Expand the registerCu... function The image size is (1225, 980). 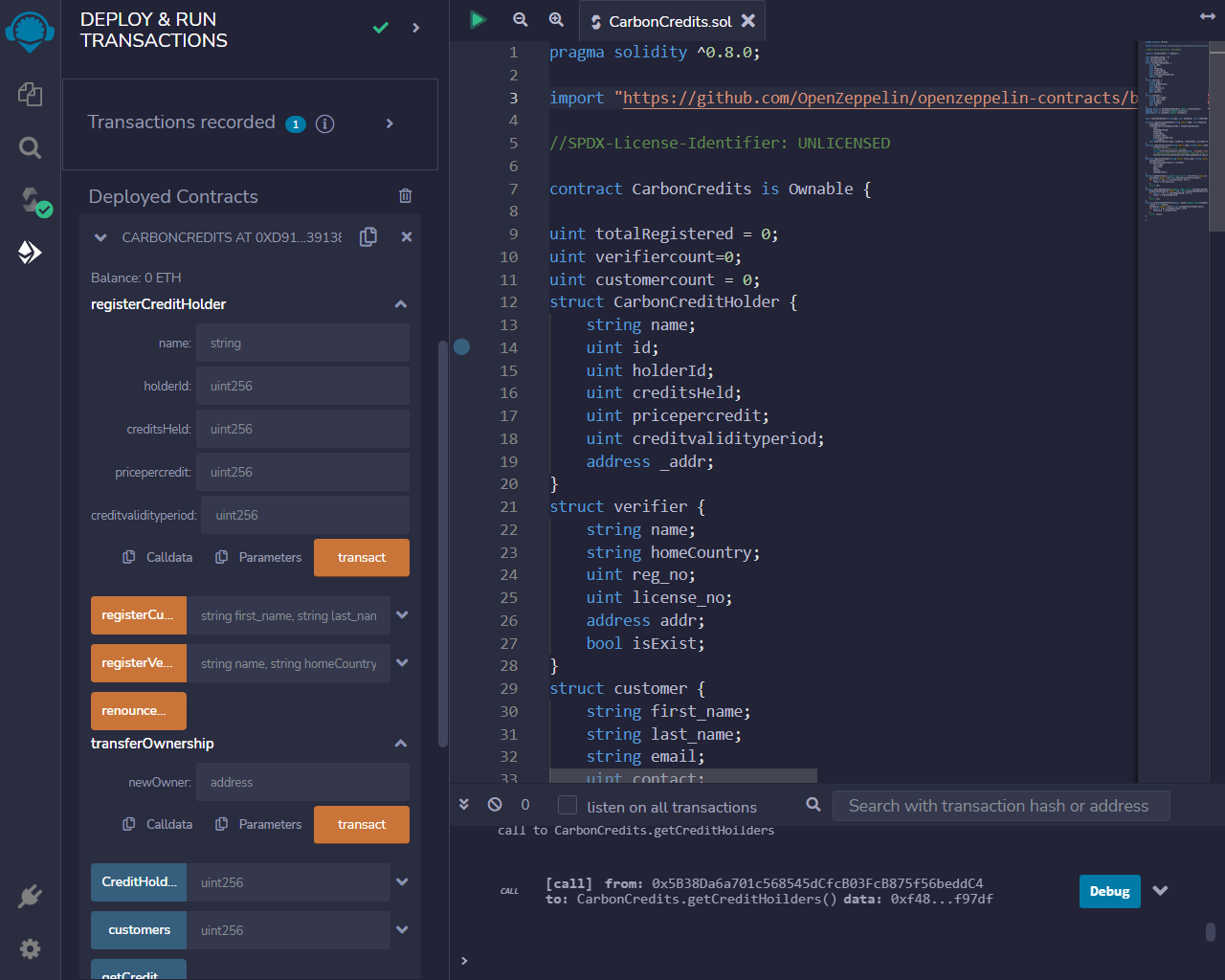point(402,615)
